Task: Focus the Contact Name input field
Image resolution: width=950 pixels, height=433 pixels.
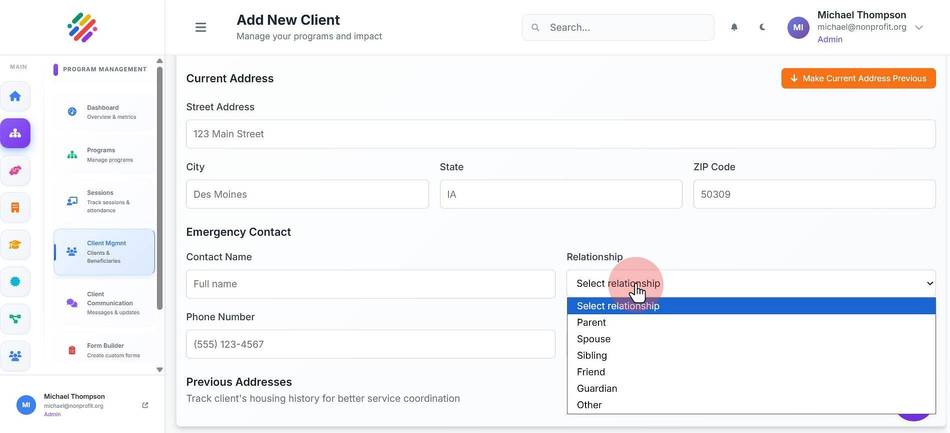Action: tap(370, 283)
